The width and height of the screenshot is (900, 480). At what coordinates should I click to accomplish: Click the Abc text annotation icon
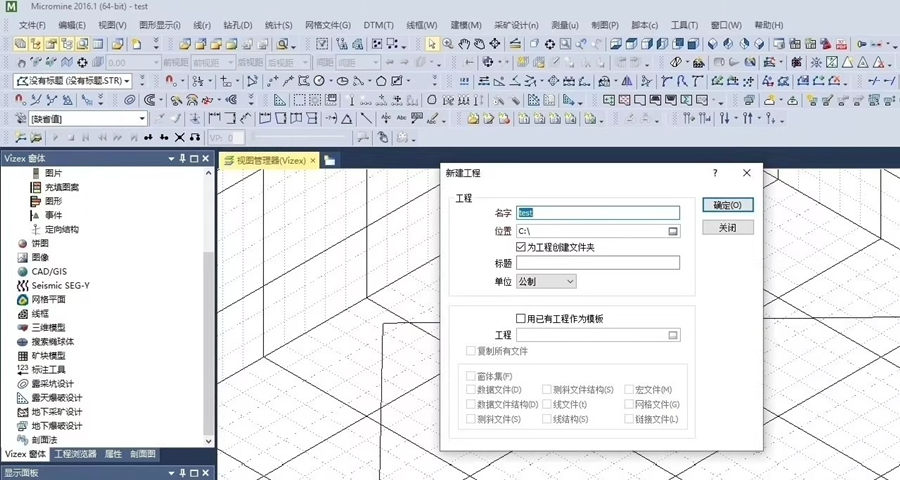(x=401, y=119)
